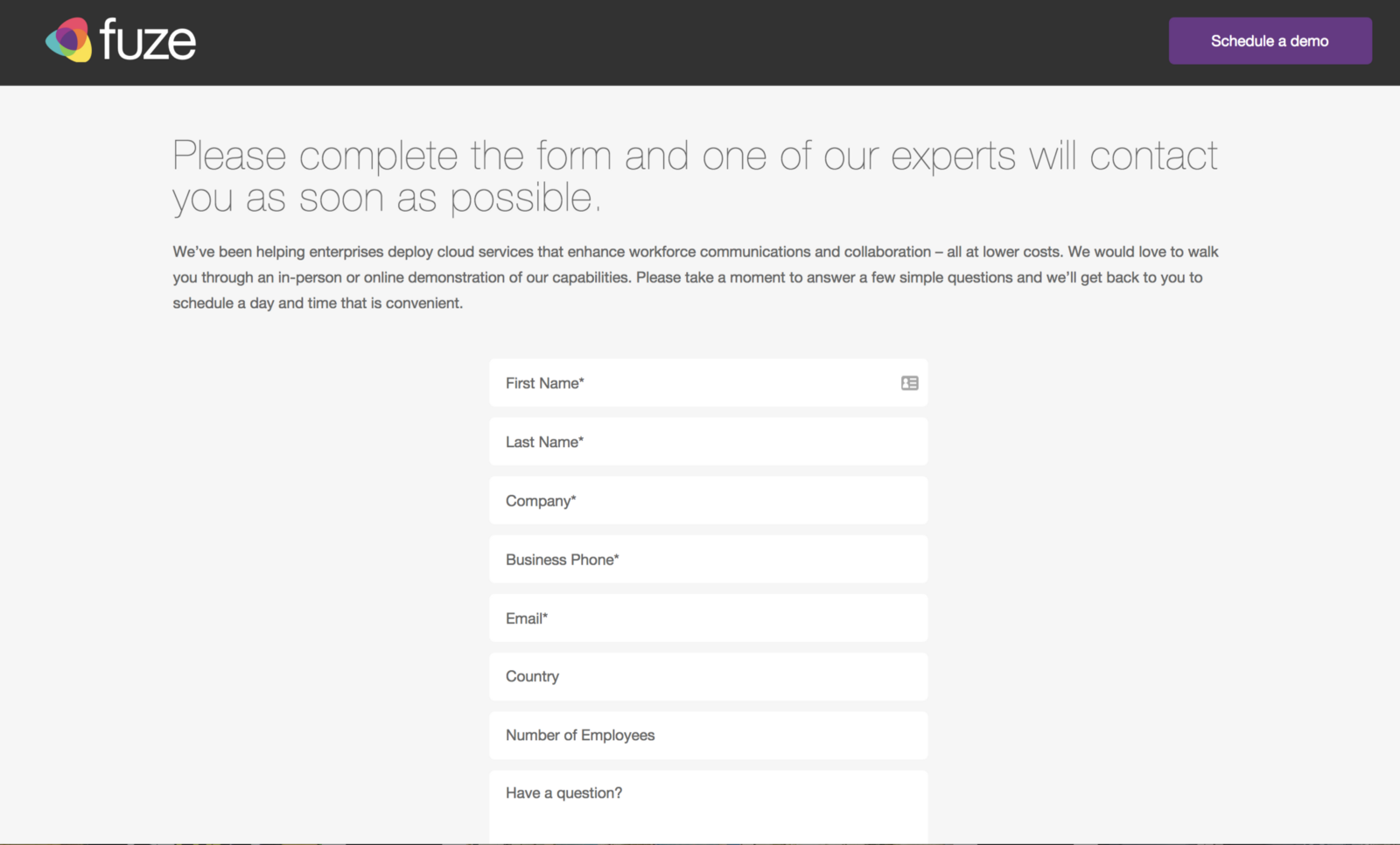Click the "Have a question?" text area
1400x845 pixels.
pos(708,805)
